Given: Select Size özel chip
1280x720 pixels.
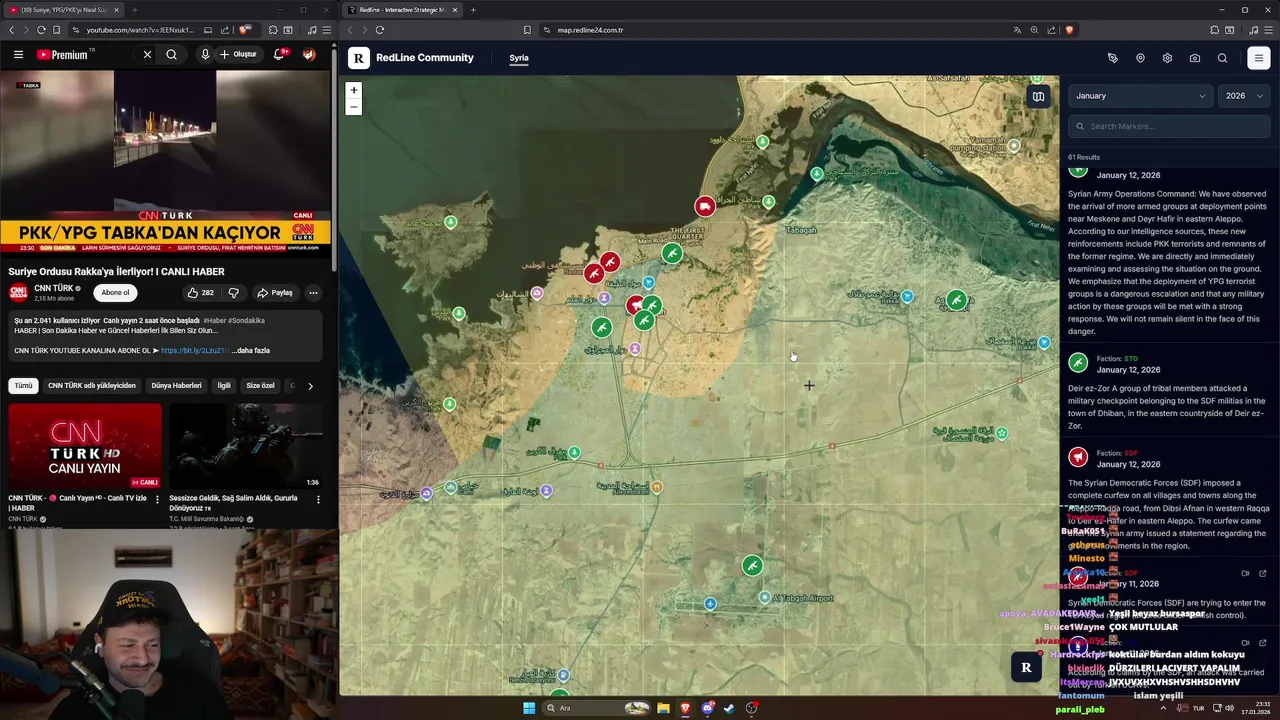Looking at the screenshot, I should (x=260, y=386).
